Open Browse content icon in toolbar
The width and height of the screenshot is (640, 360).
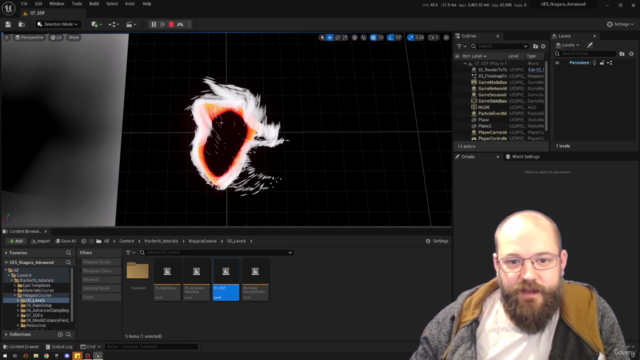click(22, 24)
